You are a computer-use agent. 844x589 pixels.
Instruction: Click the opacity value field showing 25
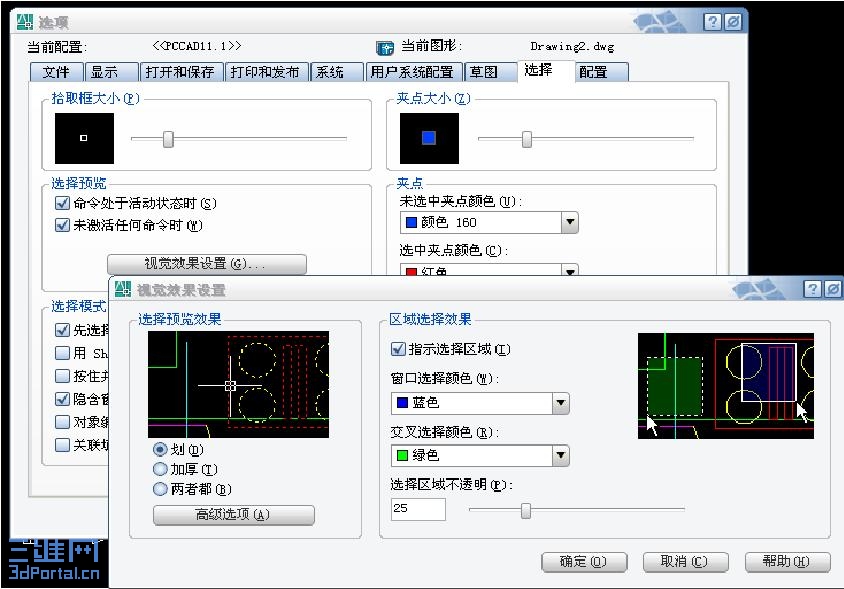coord(418,509)
